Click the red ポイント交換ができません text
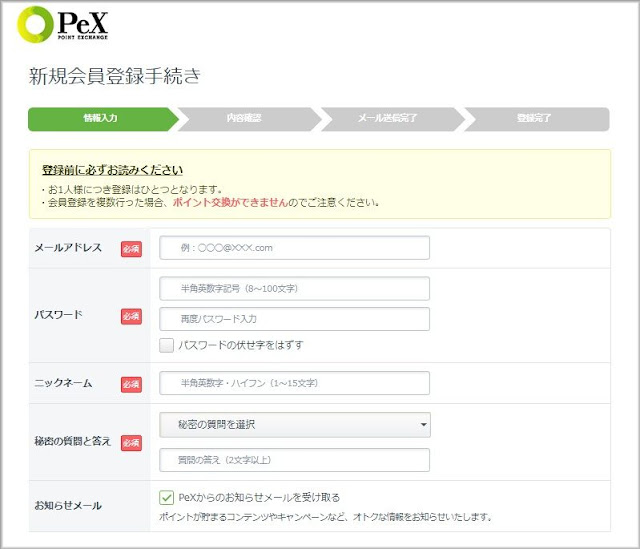The image size is (640, 549). point(230,202)
